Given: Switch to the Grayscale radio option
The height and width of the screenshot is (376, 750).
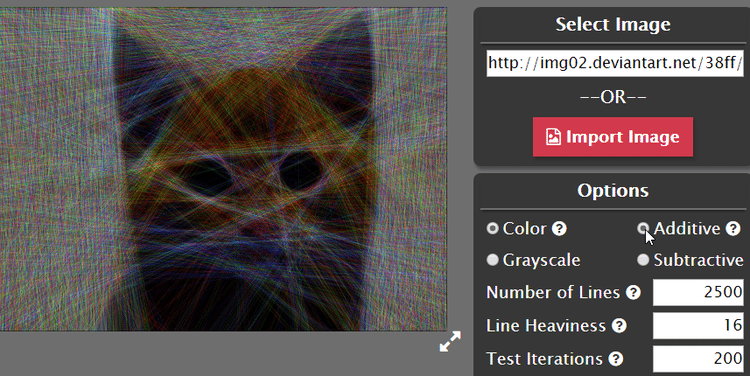Looking at the screenshot, I should coord(493,260).
